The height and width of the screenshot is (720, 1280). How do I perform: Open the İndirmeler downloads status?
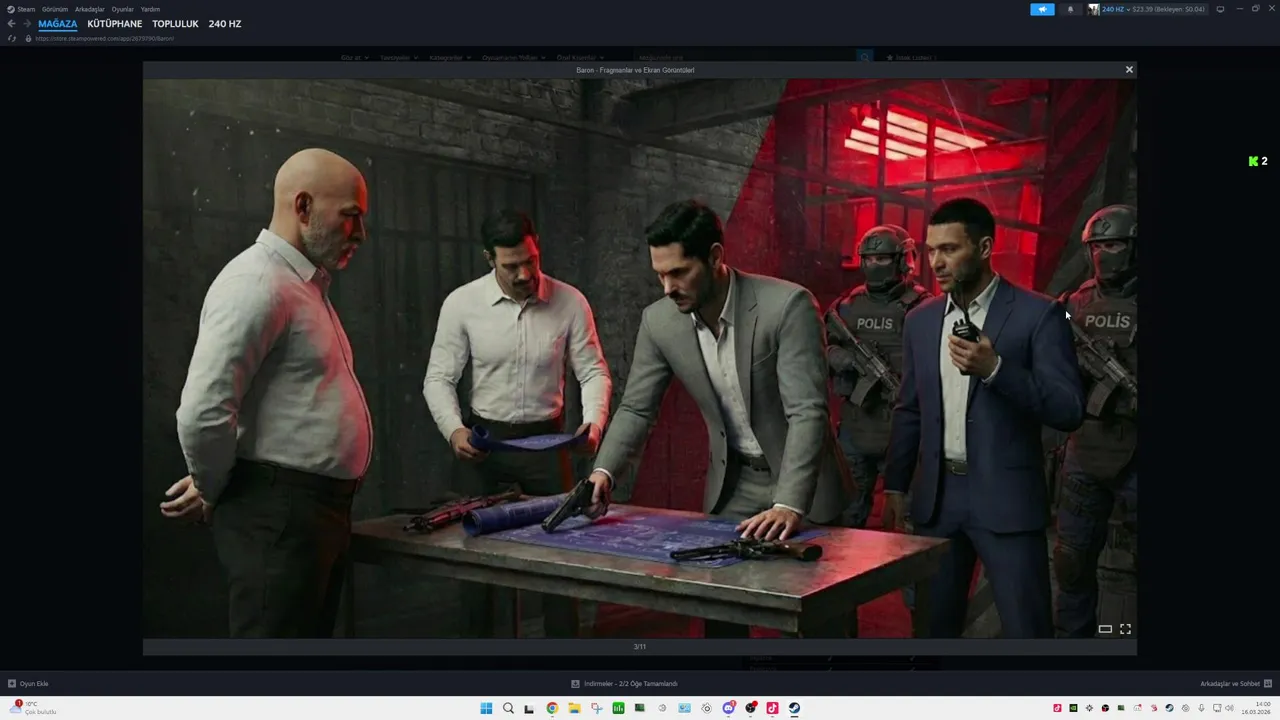click(x=624, y=684)
